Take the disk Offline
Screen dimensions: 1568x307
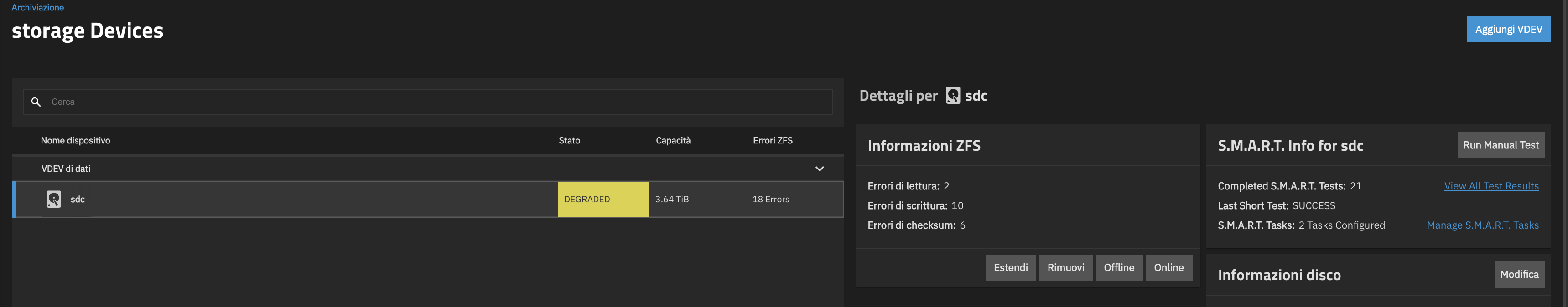(x=1119, y=267)
